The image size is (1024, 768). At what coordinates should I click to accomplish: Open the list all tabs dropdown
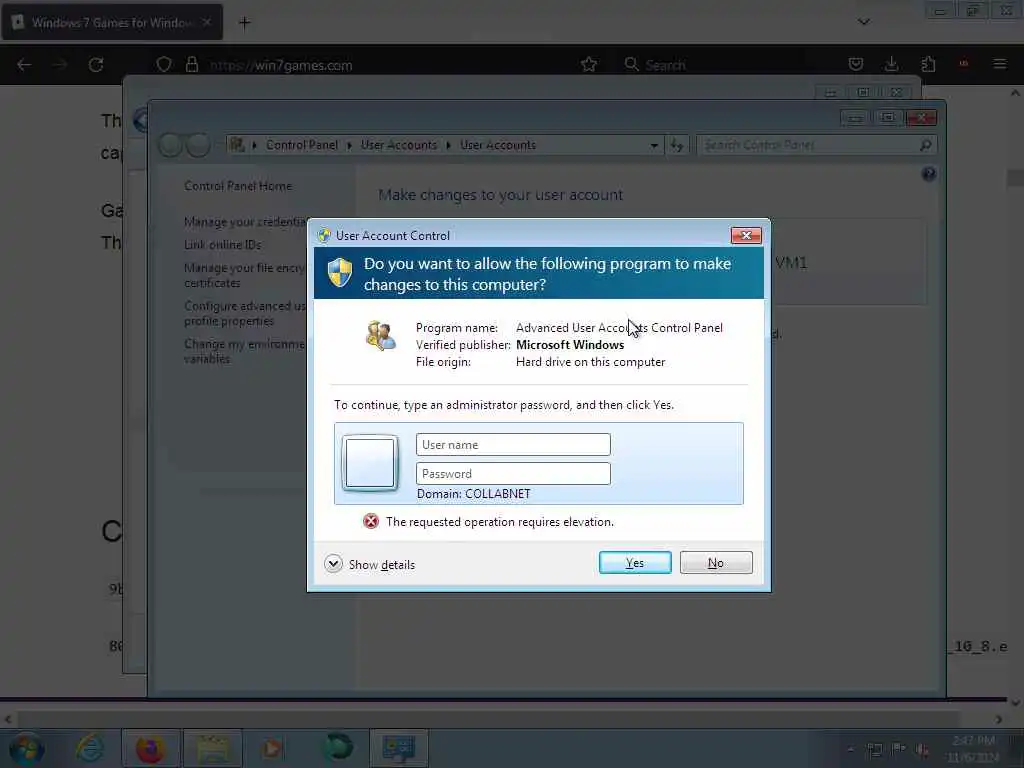click(x=863, y=22)
